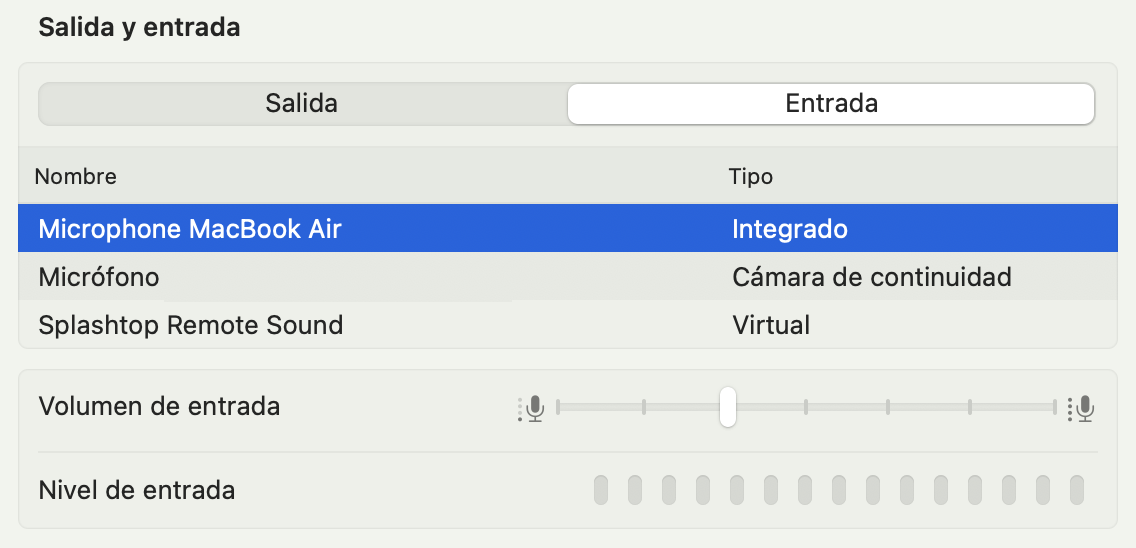Click the Virtual type cell

pos(771,325)
